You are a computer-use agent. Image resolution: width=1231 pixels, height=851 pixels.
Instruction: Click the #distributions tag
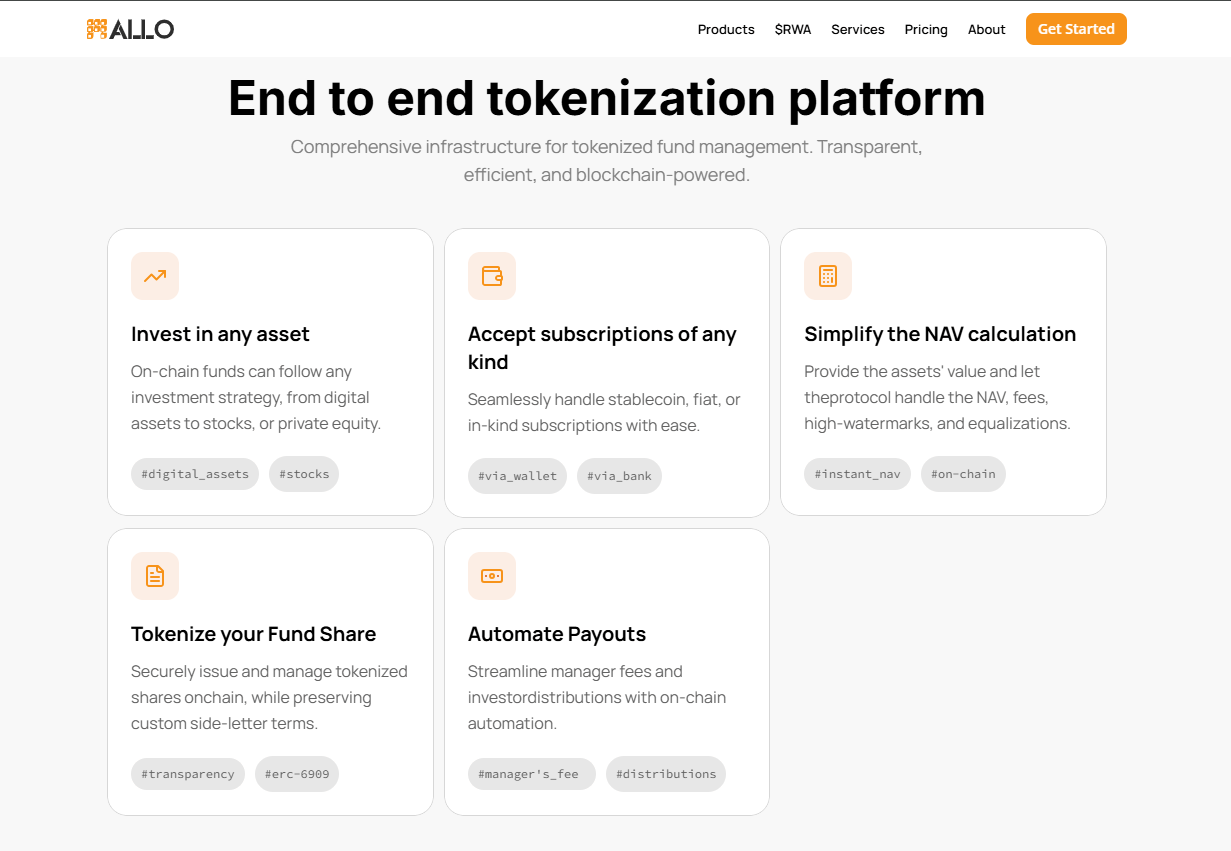[666, 774]
